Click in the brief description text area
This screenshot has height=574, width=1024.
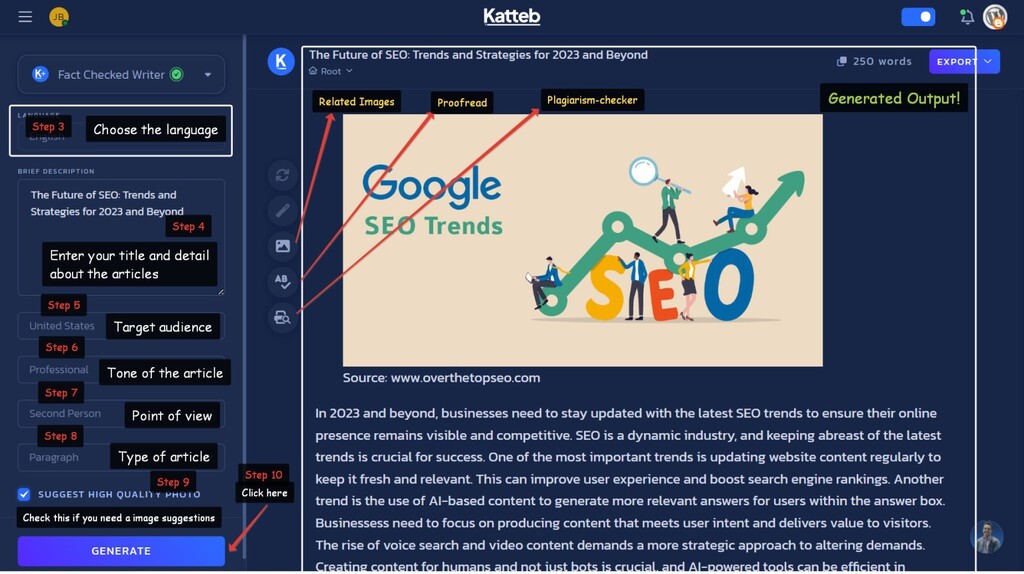pos(121,237)
